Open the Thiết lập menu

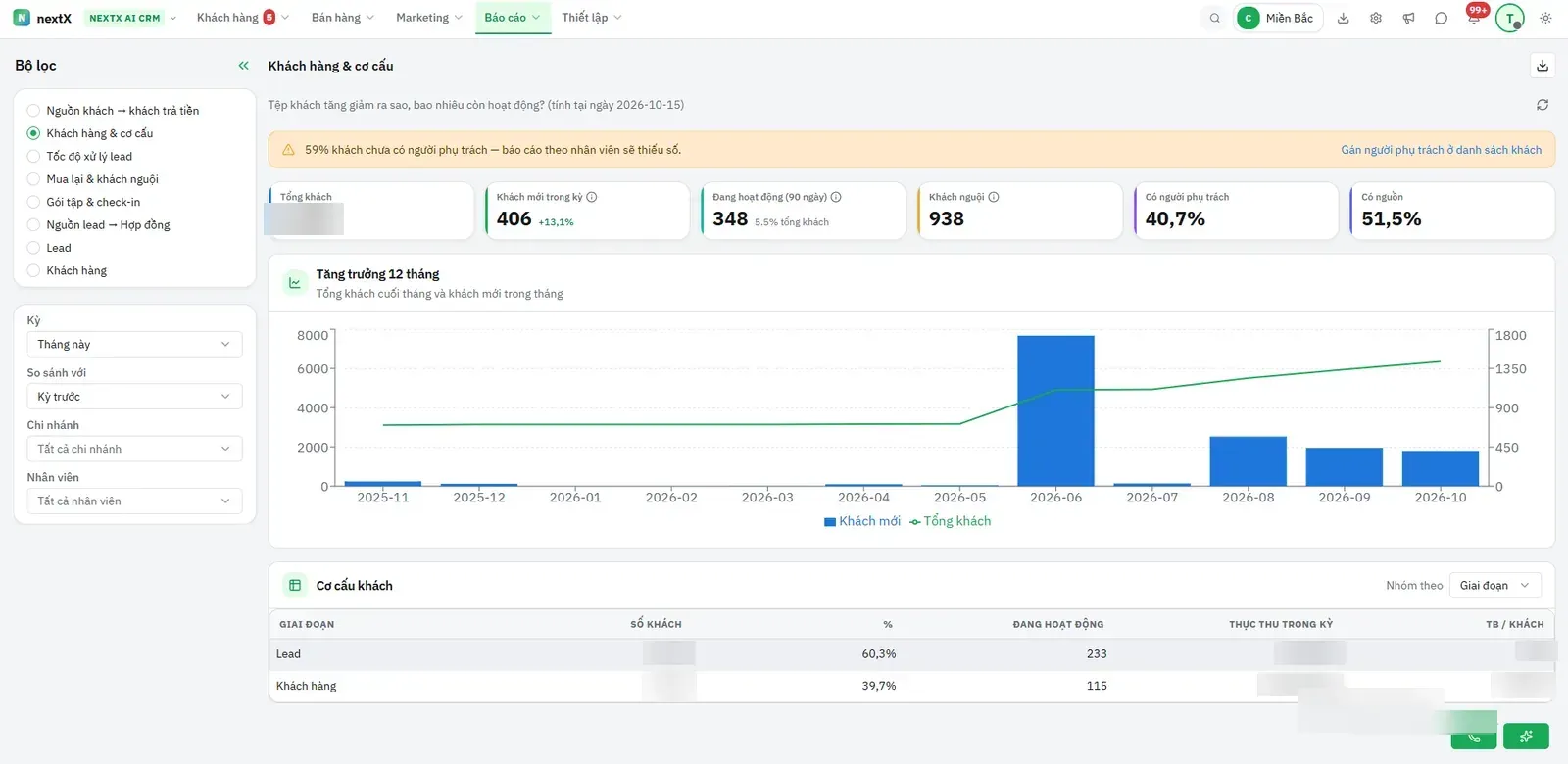[x=592, y=18]
